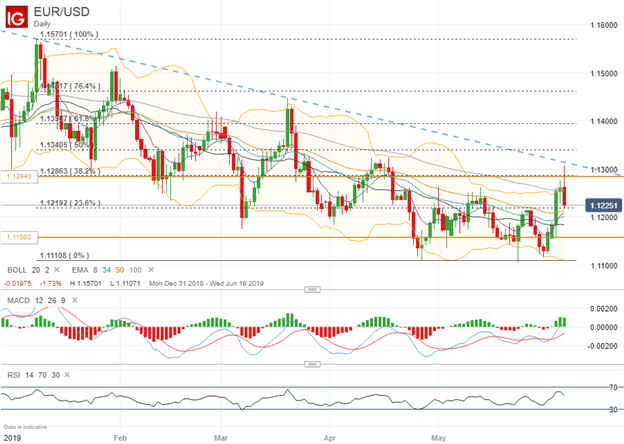This screenshot has height=444, width=624.
Task: Click the -1.73% change value
Action: tap(51, 284)
